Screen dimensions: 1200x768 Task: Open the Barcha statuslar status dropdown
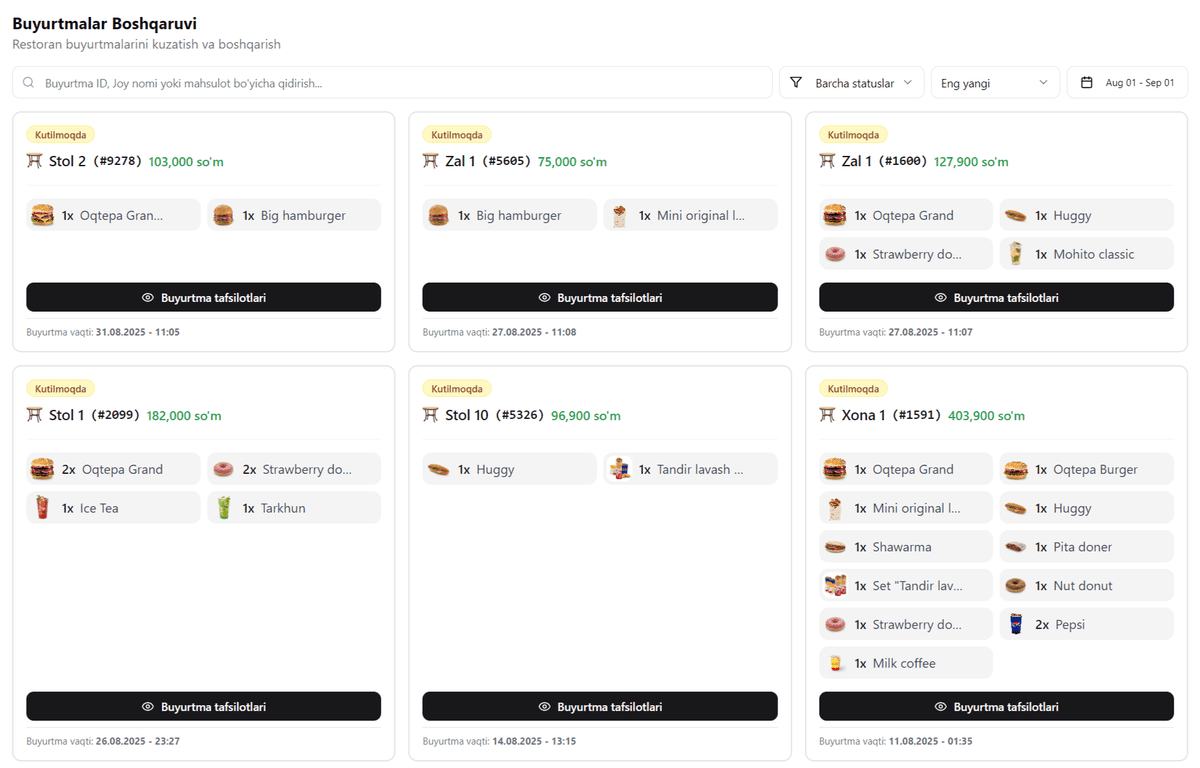[x=853, y=83]
